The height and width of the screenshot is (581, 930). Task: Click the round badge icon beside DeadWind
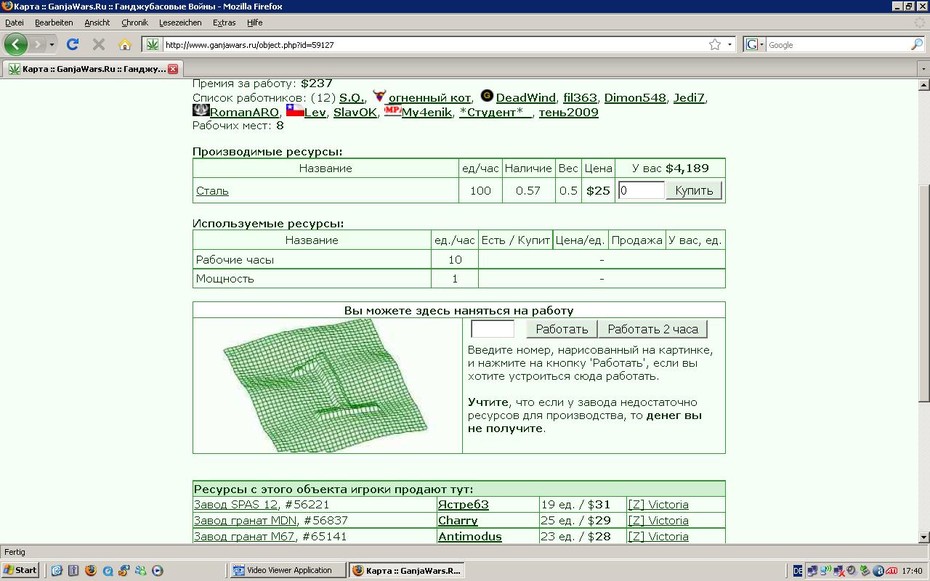coord(487,95)
